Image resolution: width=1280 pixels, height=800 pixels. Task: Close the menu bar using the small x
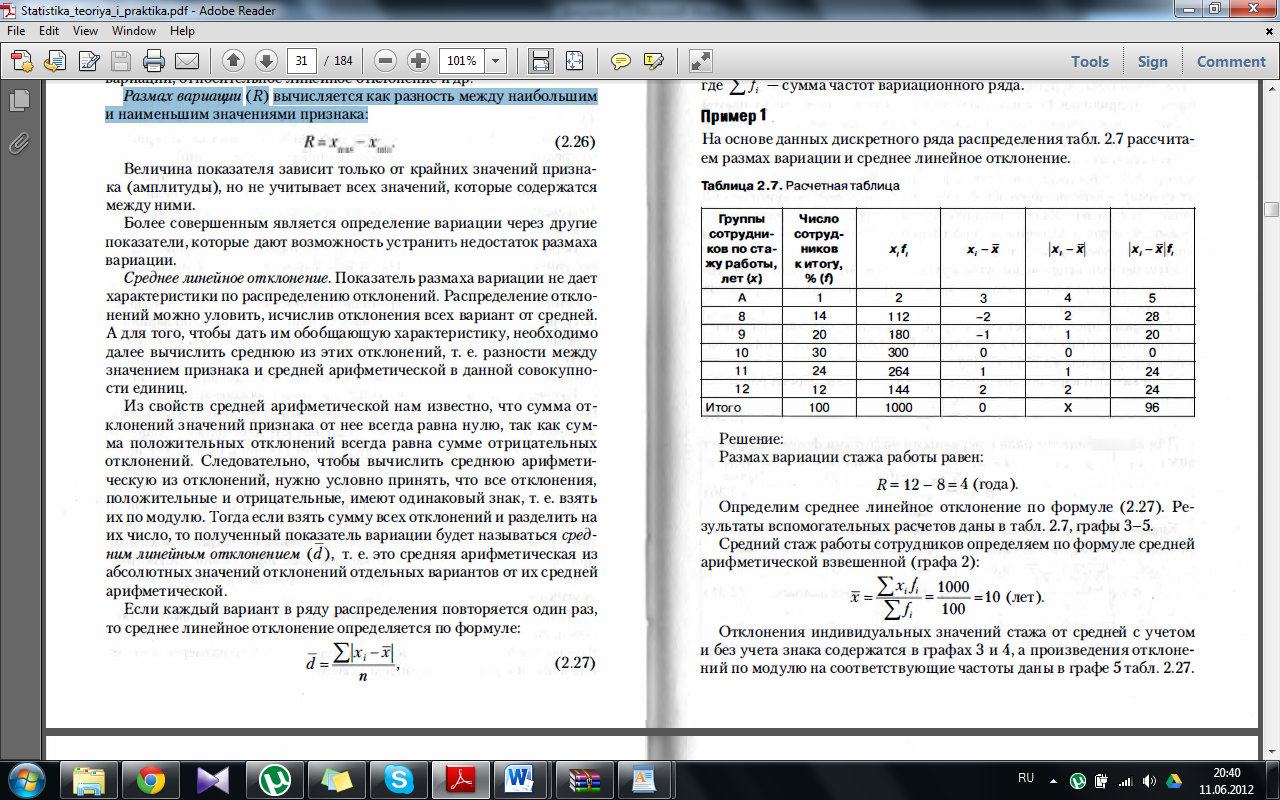pyautogui.click(x=1270, y=31)
